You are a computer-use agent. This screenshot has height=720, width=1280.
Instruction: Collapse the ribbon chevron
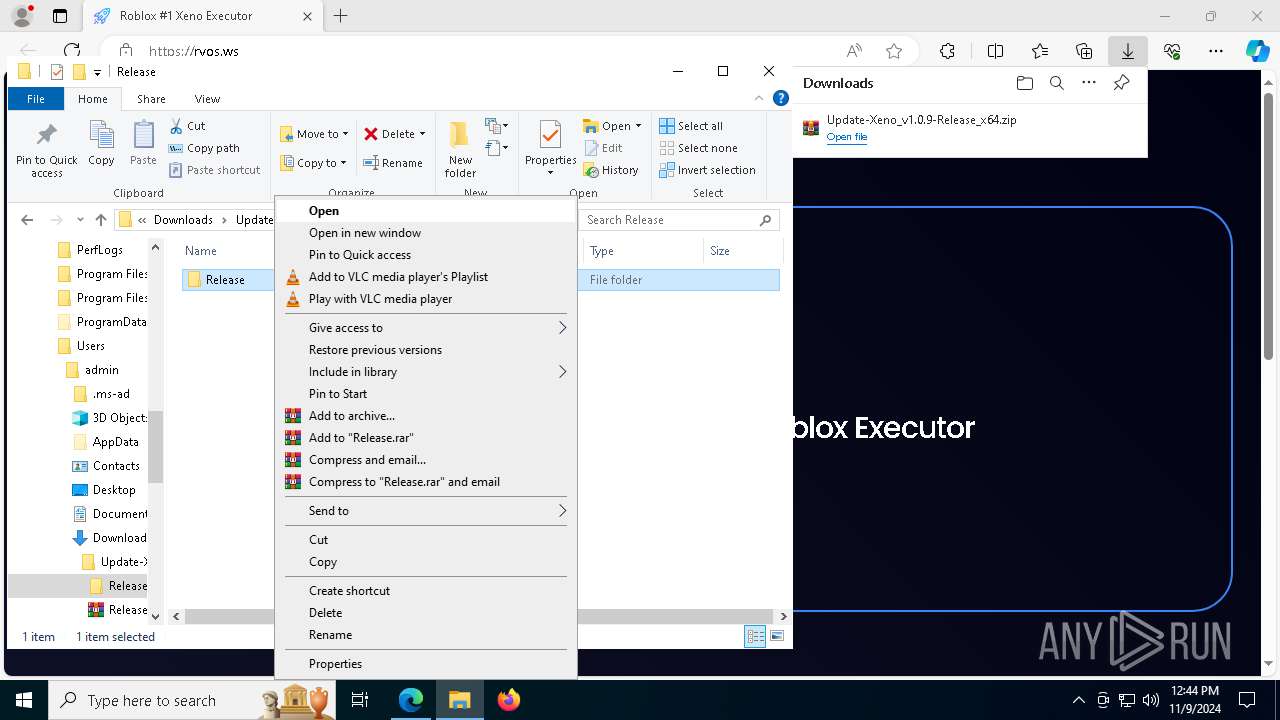(760, 98)
